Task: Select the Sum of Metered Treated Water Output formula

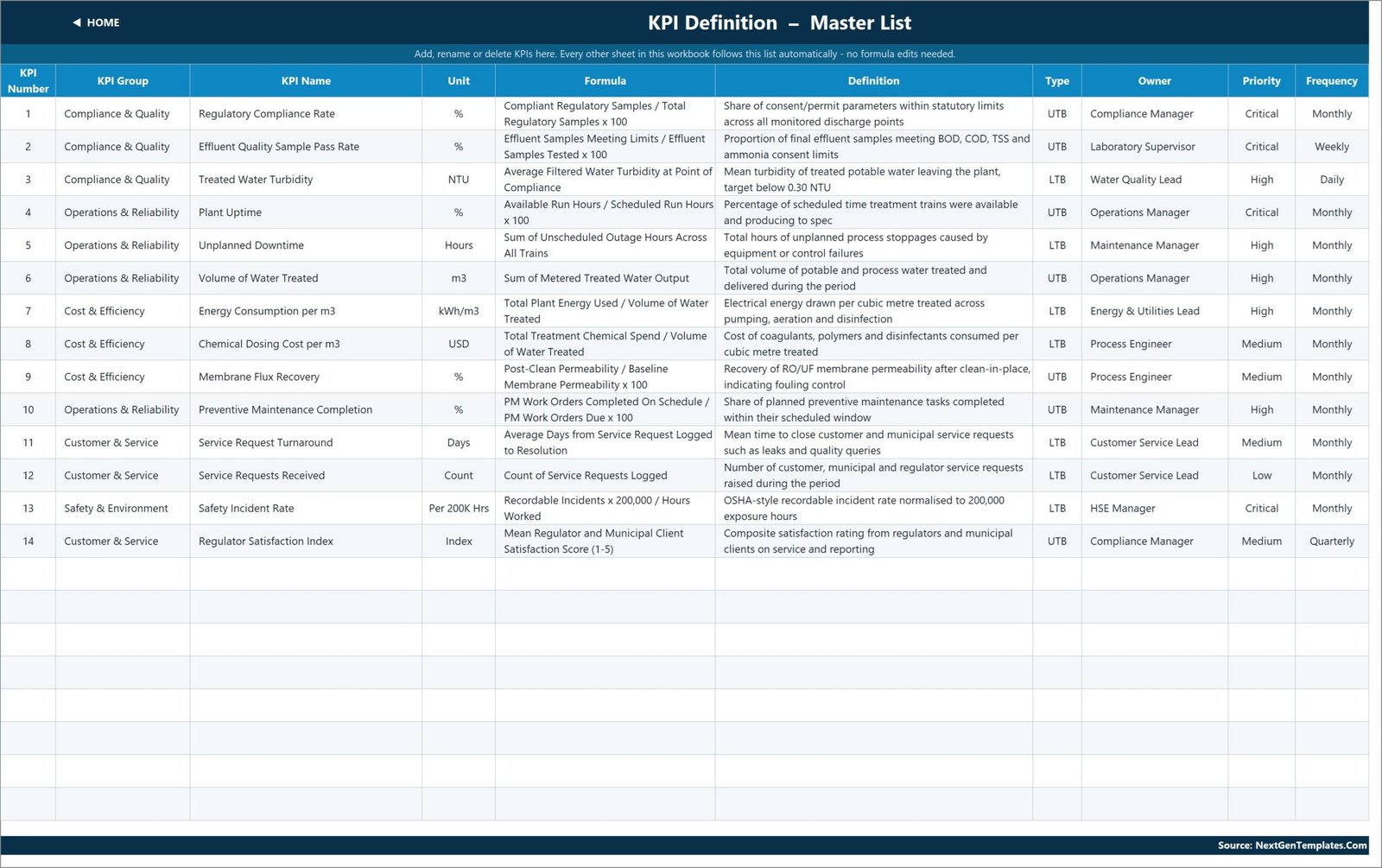Action: 605,278
